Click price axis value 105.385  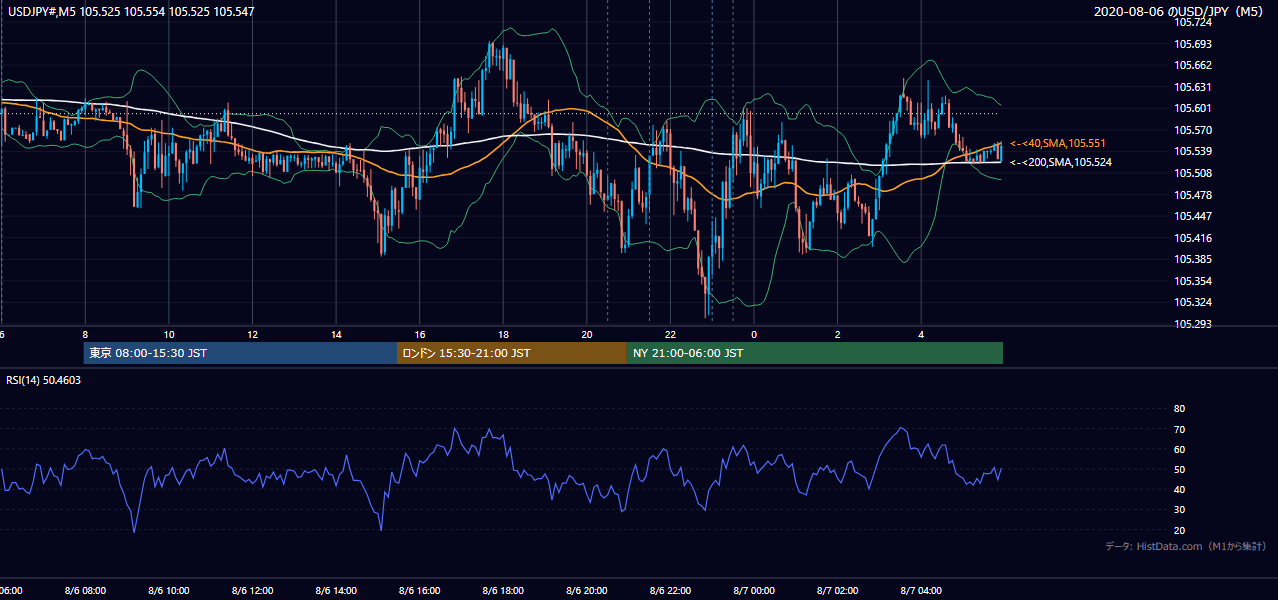[1193, 259]
